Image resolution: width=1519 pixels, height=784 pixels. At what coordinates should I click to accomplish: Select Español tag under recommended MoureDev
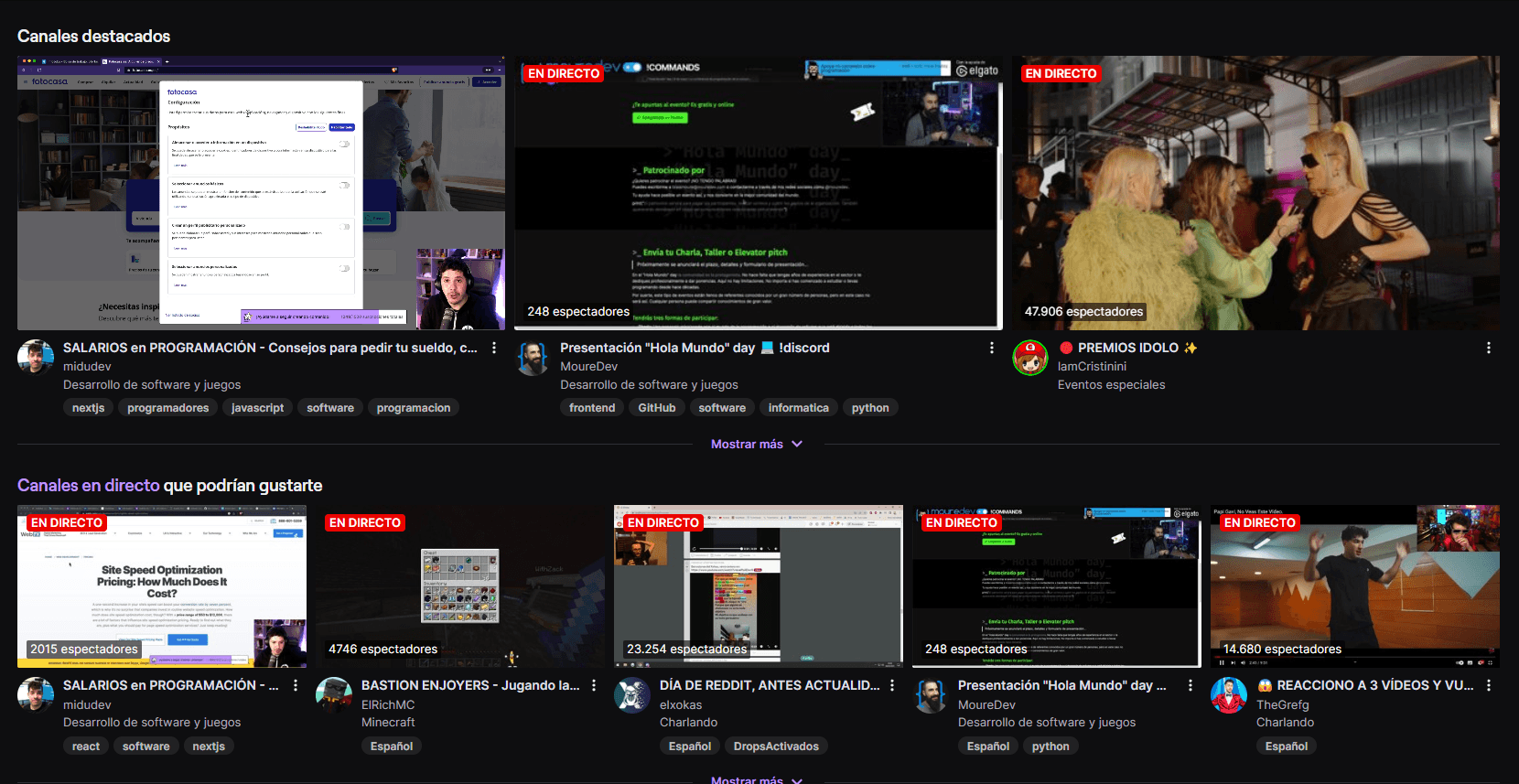point(988,746)
